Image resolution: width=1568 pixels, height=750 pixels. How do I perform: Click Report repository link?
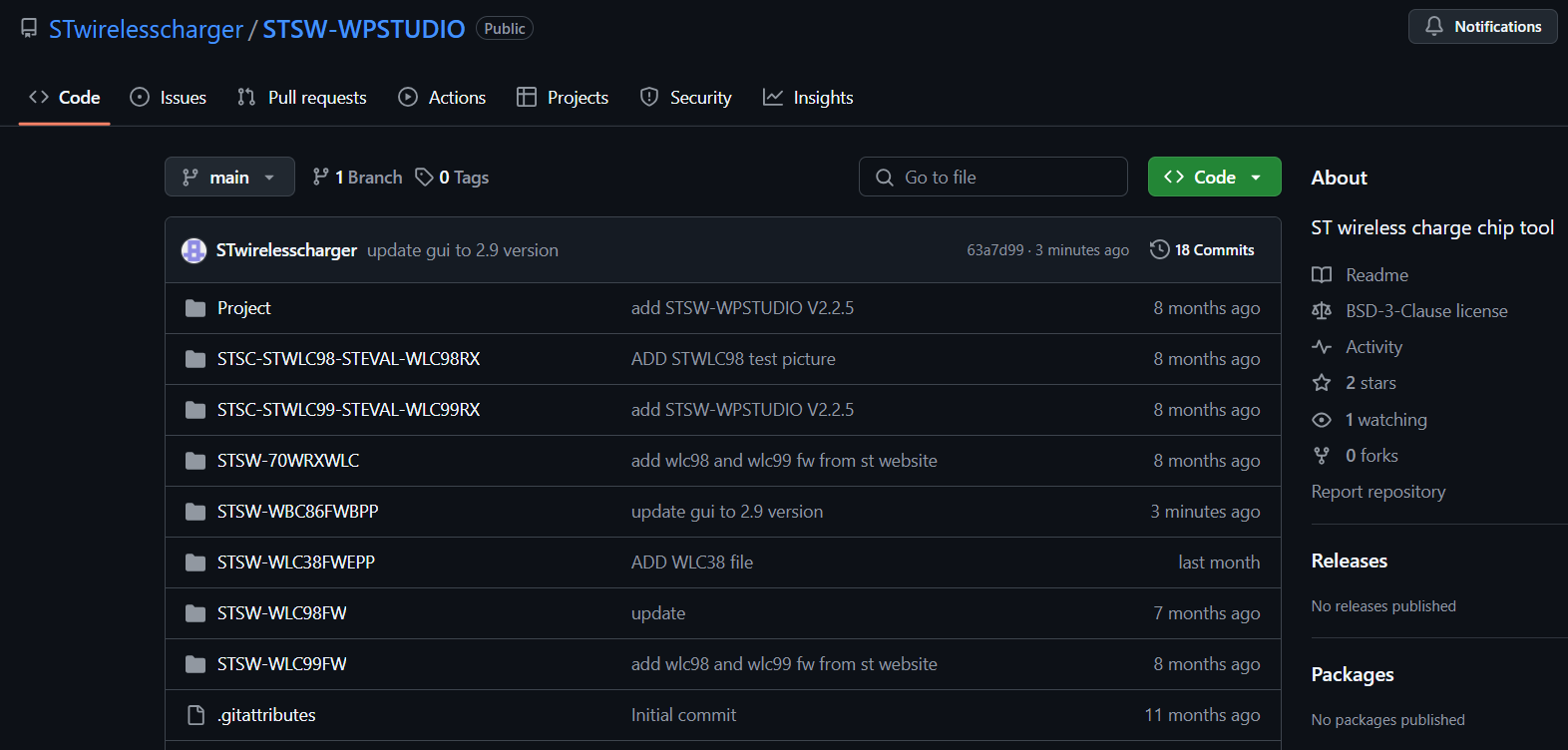click(1378, 492)
